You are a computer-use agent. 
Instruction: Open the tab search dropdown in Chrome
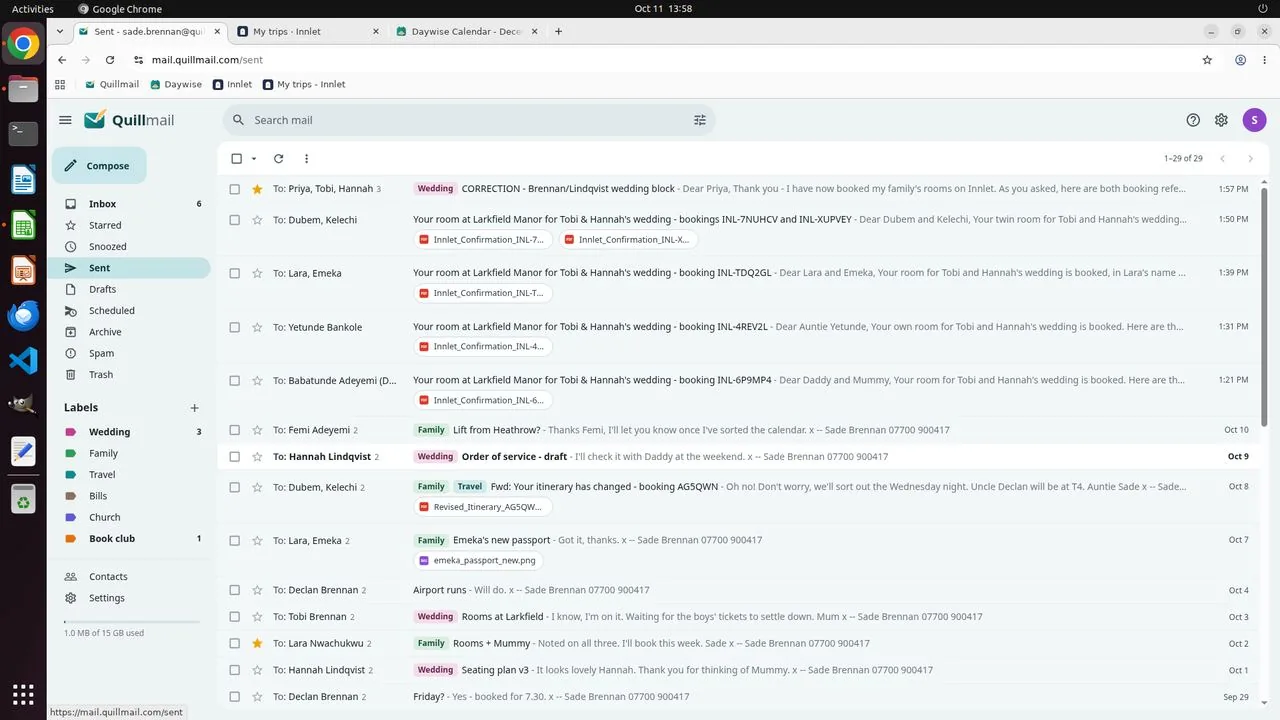(60, 31)
